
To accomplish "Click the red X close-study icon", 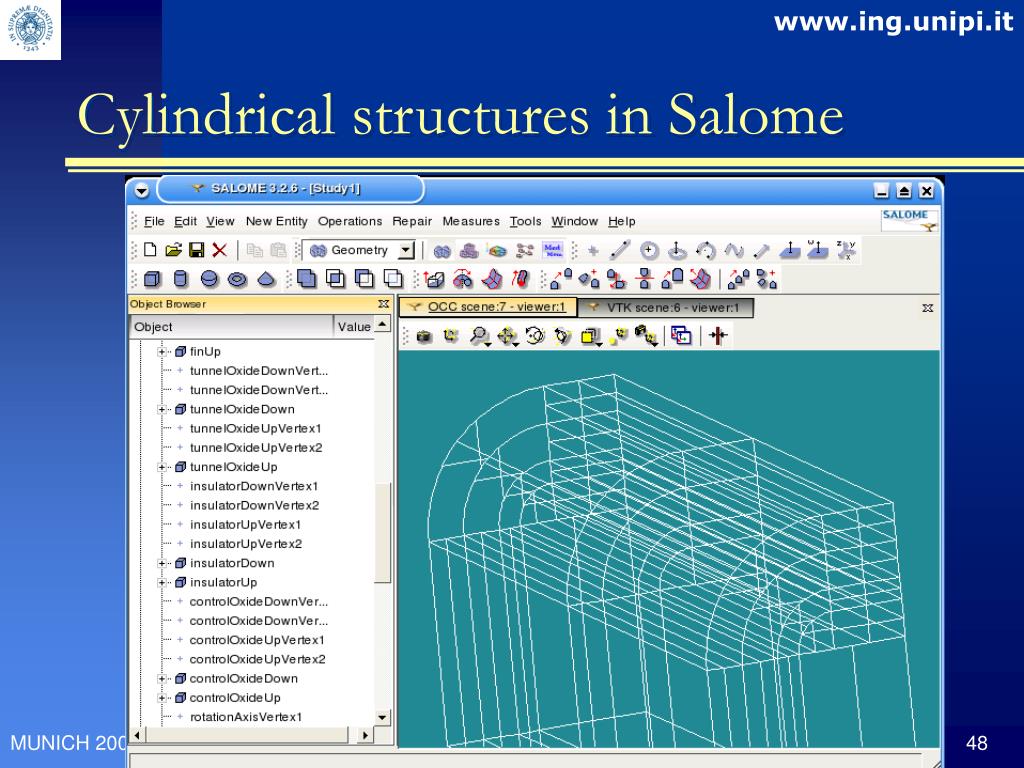I will 219,249.
